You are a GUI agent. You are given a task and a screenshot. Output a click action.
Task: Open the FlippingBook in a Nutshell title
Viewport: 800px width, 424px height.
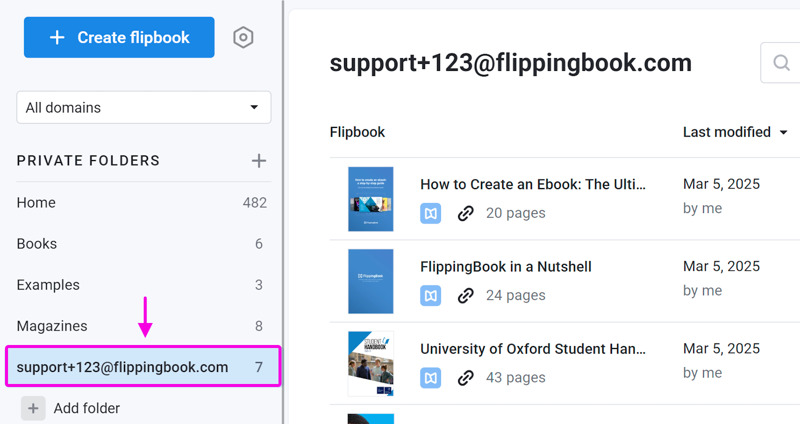coord(506,266)
